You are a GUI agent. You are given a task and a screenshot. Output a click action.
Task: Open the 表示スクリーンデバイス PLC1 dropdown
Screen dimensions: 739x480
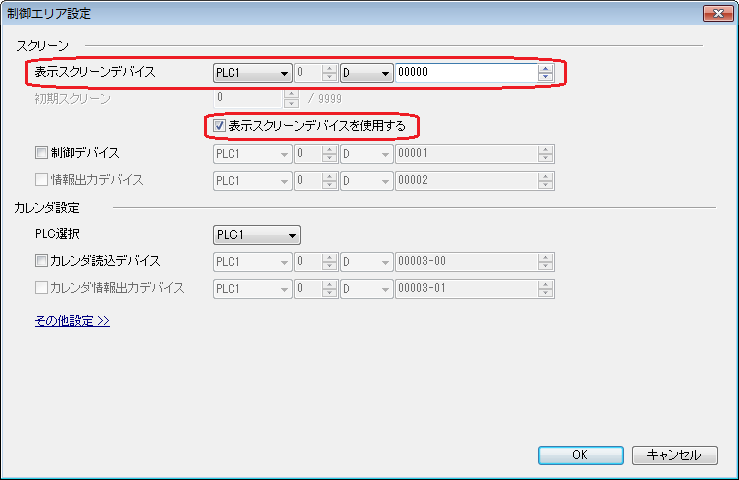252,72
